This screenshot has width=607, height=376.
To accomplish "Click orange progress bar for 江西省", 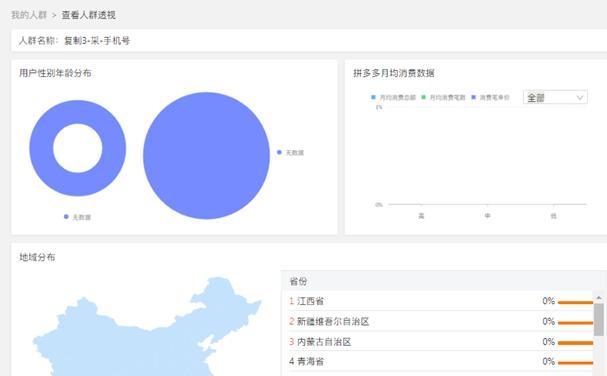I will [x=575, y=302].
